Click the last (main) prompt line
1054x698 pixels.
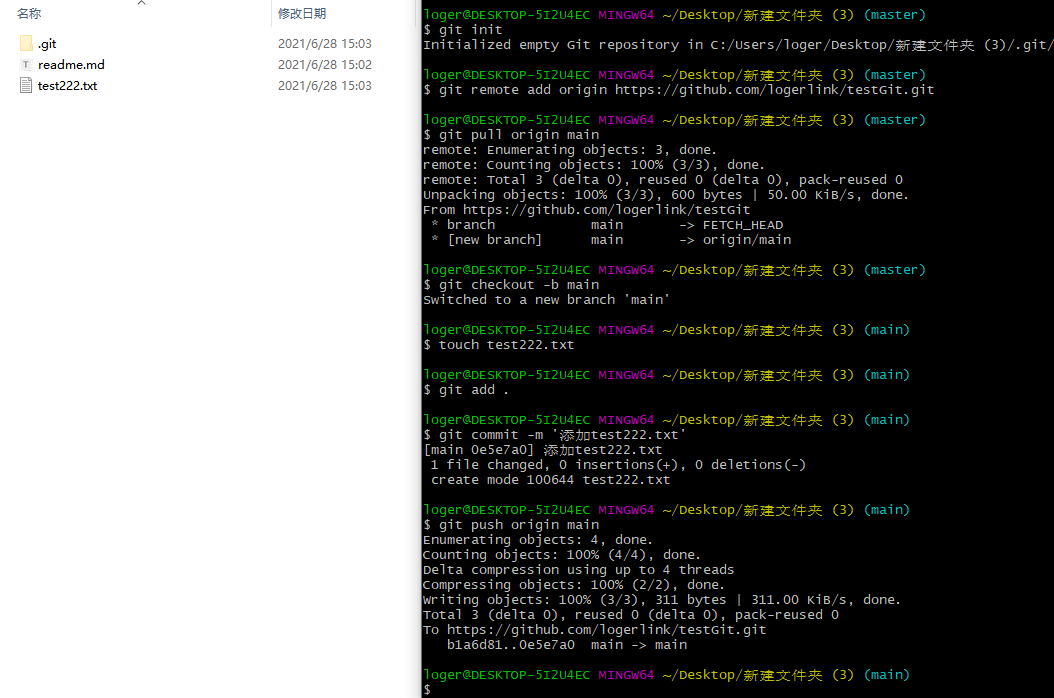pyautogui.click(x=666, y=674)
